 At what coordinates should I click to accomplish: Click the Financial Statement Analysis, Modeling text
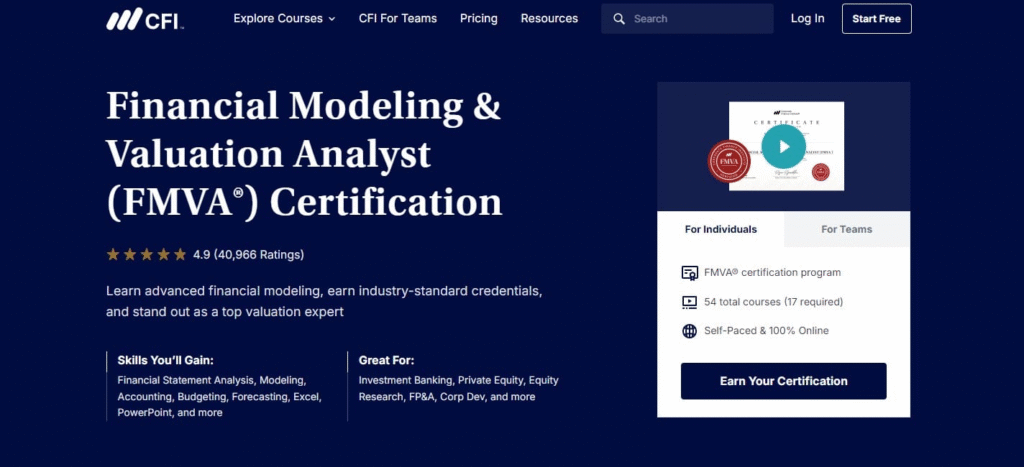tap(219, 396)
